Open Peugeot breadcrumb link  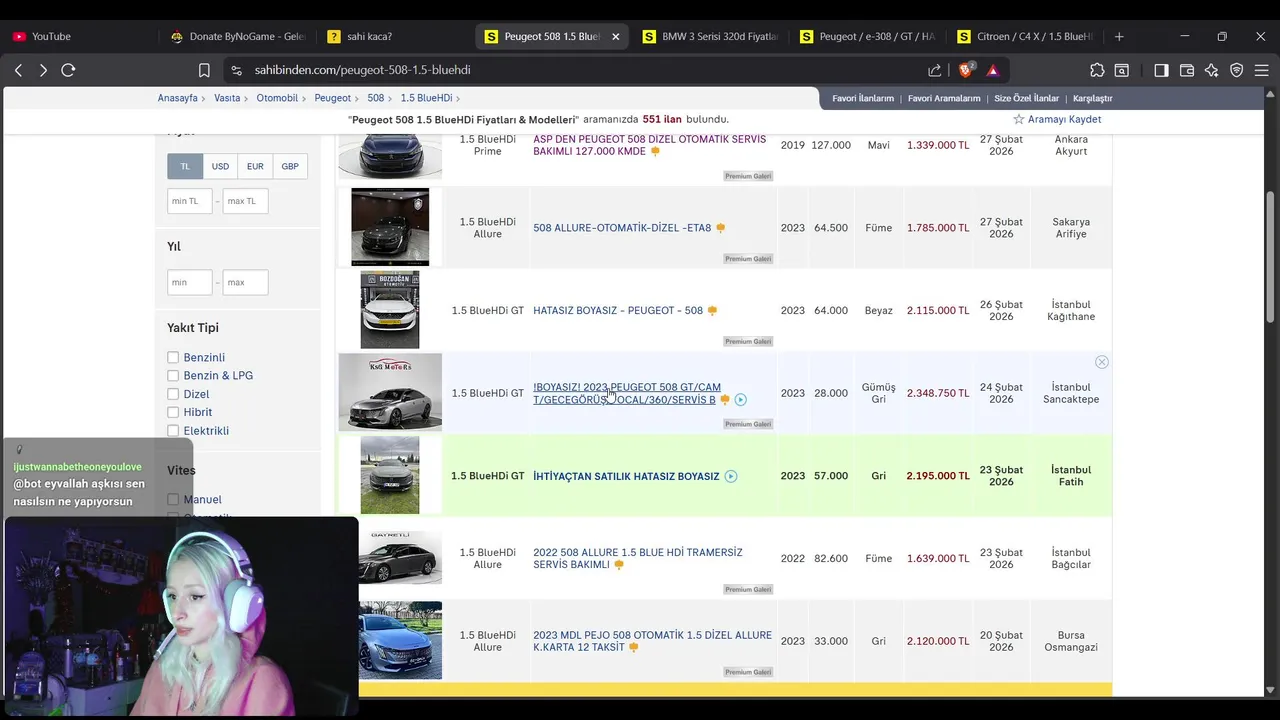(333, 98)
